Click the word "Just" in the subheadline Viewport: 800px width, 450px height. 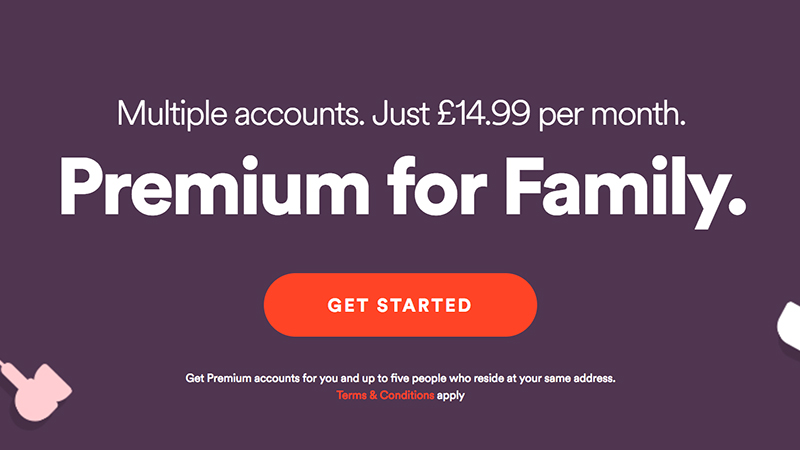click(400, 113)
